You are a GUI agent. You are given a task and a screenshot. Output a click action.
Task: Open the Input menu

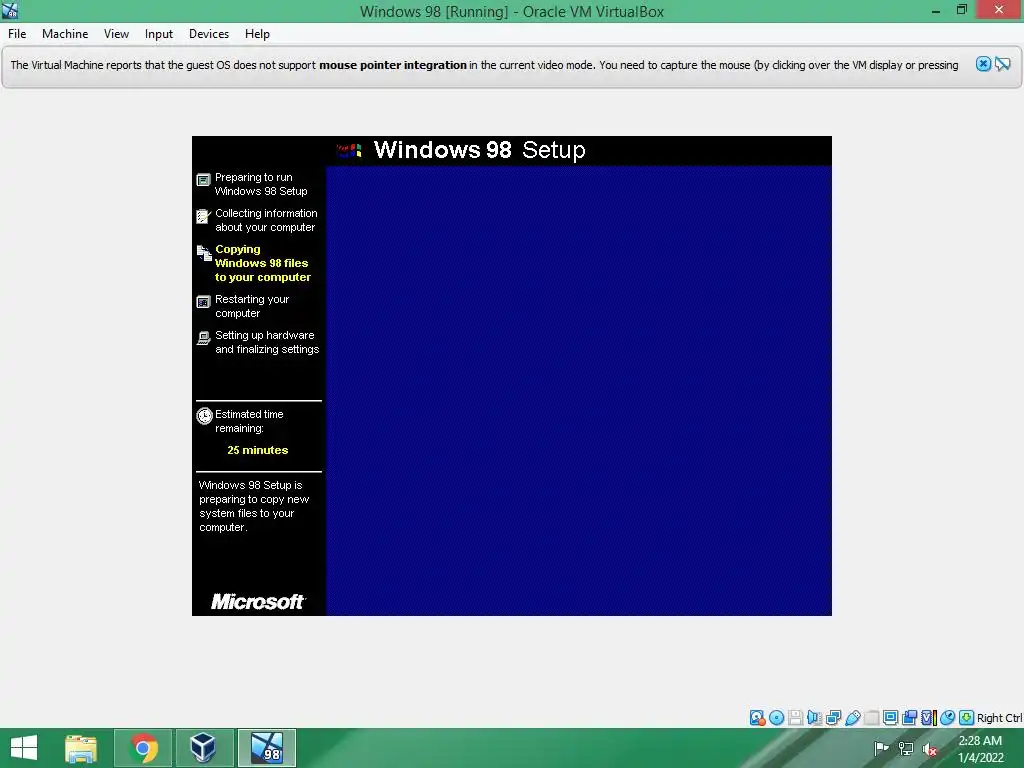click(x=159, y=34)
